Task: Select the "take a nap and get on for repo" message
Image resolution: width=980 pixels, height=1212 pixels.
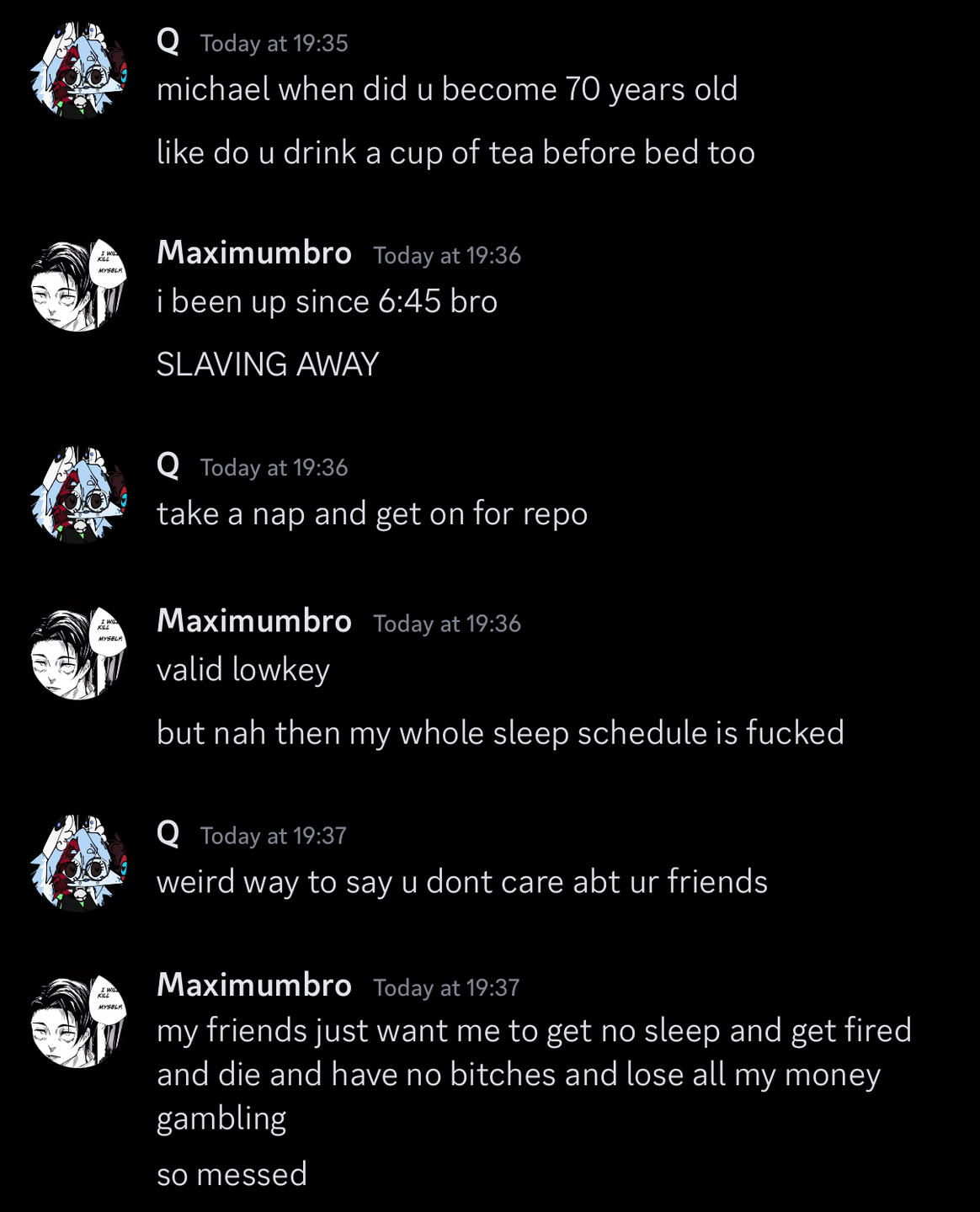Action: pyautogui.click(x=371, y=513)
